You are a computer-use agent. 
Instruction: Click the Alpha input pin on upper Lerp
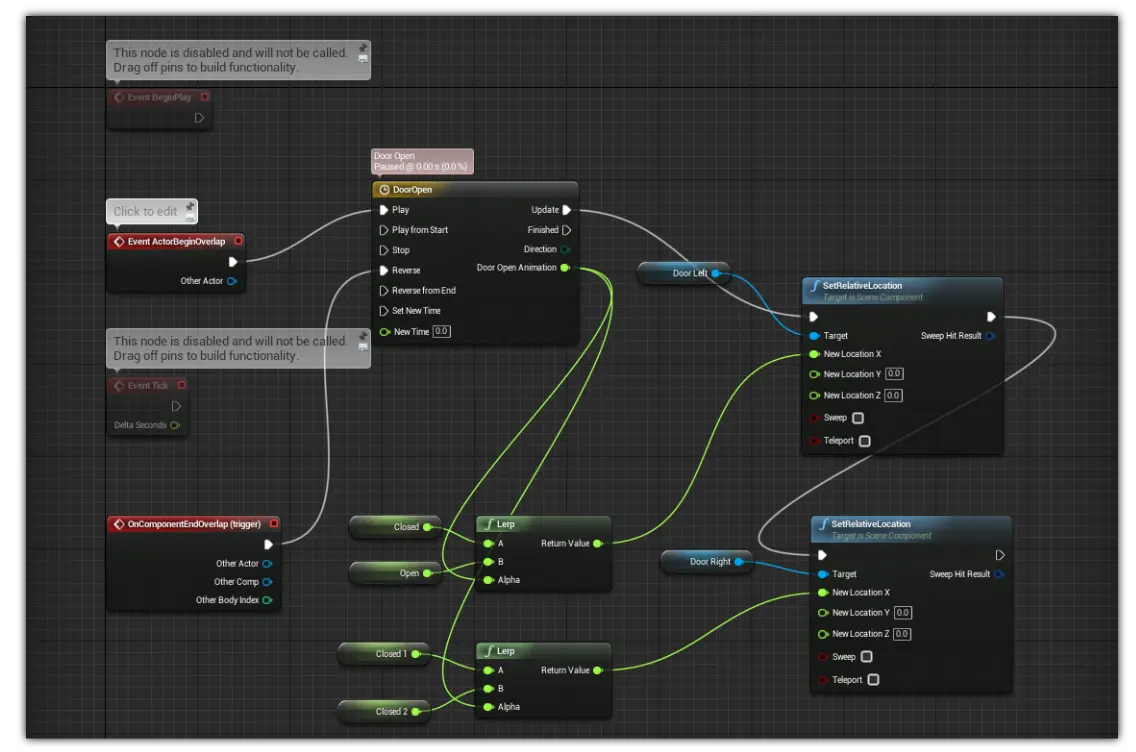pyautogui.click(x=488, y=580)
